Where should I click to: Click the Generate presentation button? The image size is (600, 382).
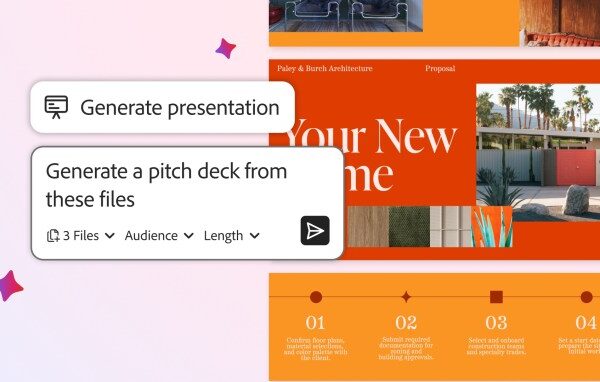162,107
